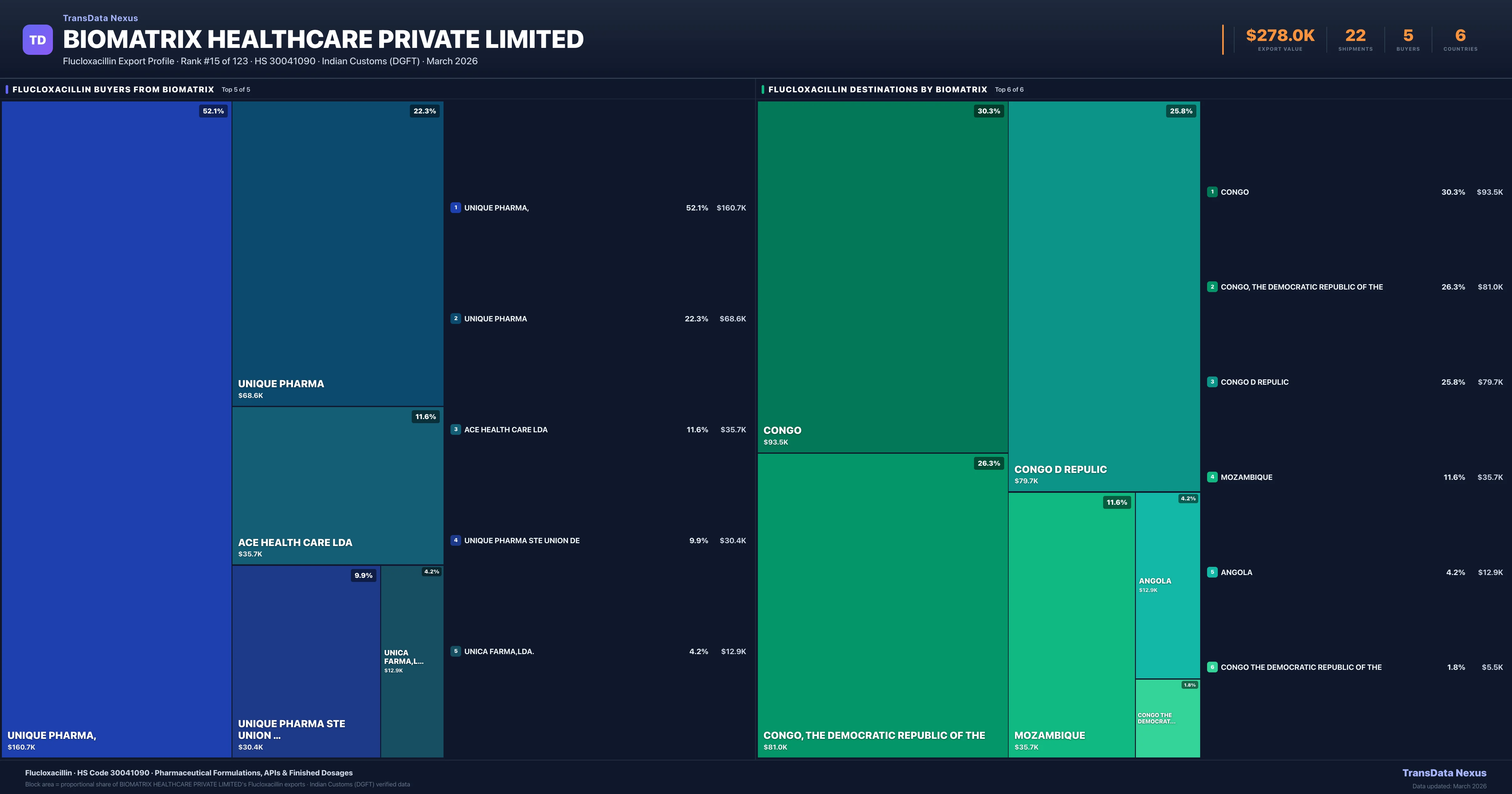Click rank badge 1 beside UNIQUE PHARMA,
1512x794 pixels.
coord(455,207)
